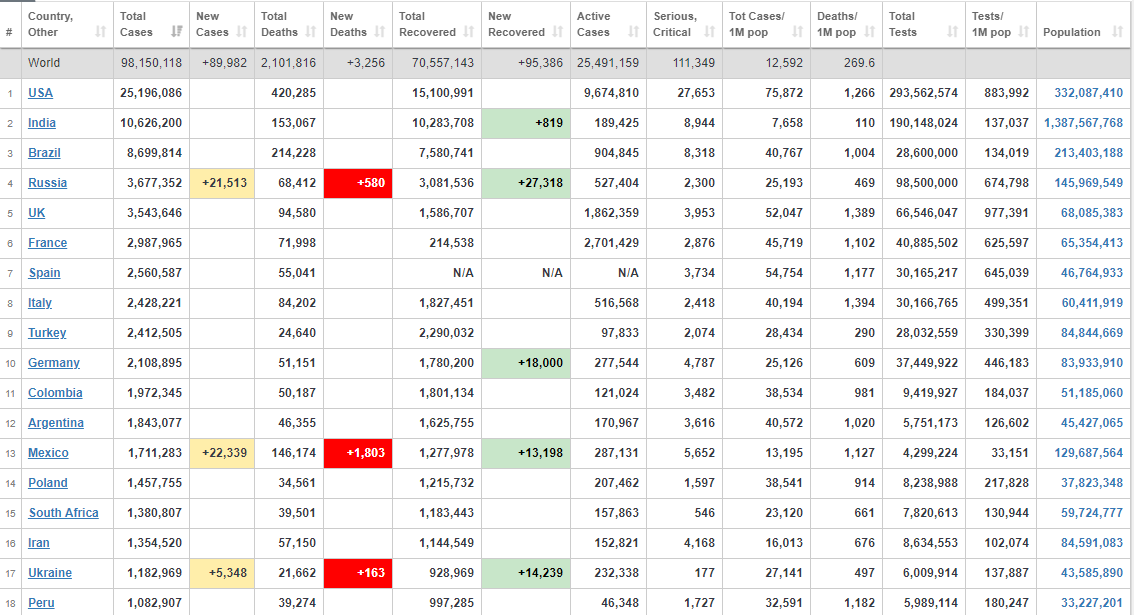The height and width of the screenshot is (615, 1134).
Task: Open the India country page
Action: click(42, 123)
